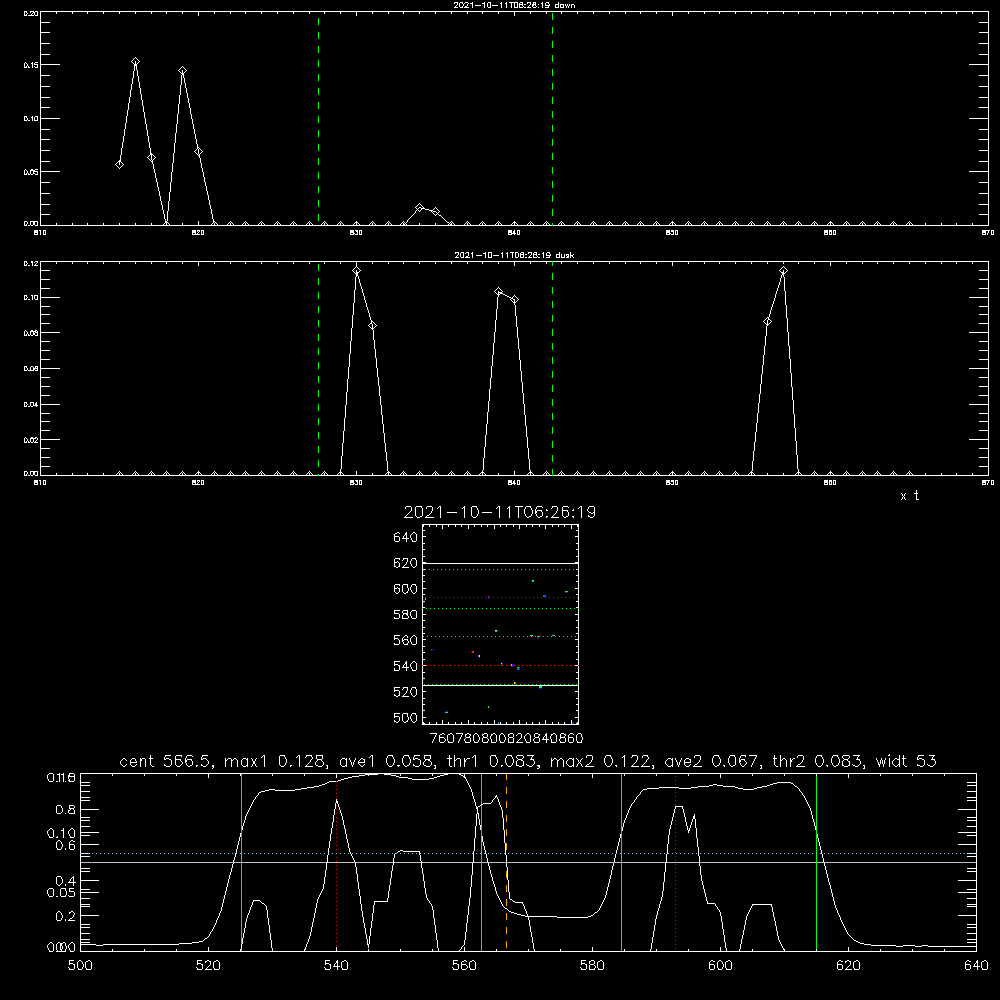This screenshot has width=1000, height=1000.
Task: Click the green vertical line just past 560
Action: 481,862
